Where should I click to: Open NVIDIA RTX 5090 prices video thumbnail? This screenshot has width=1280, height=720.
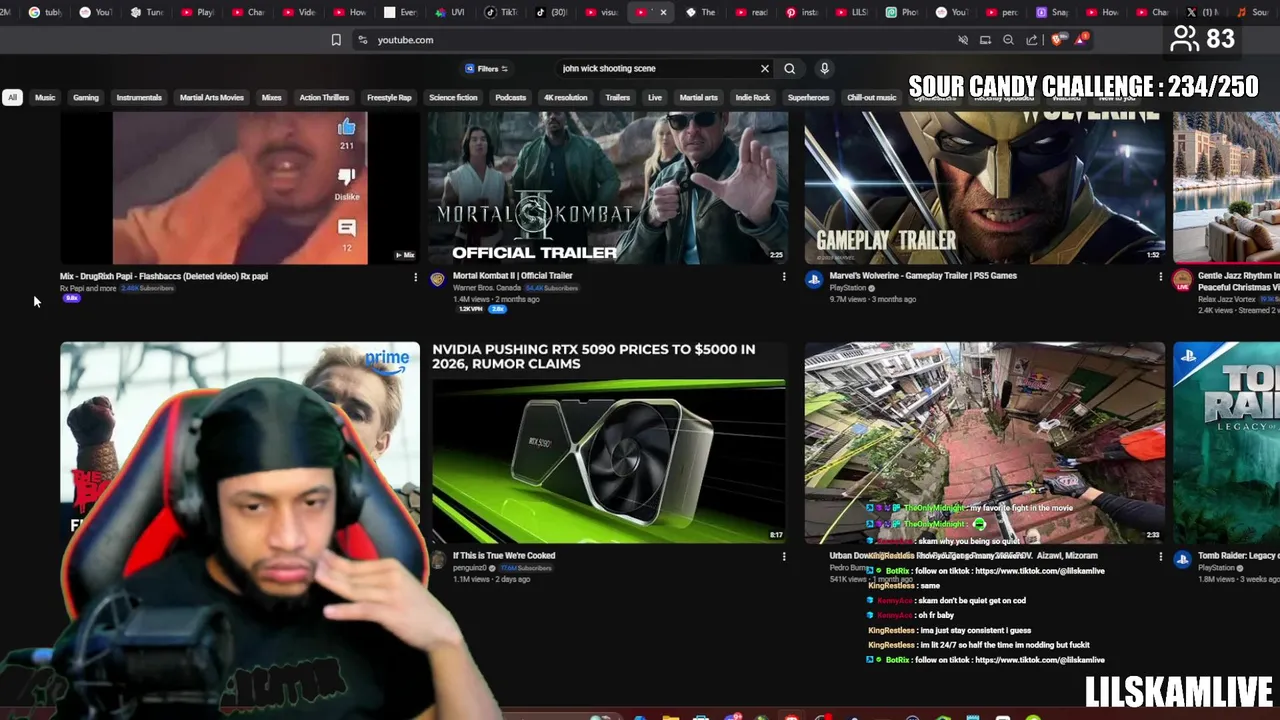[608, 442]
